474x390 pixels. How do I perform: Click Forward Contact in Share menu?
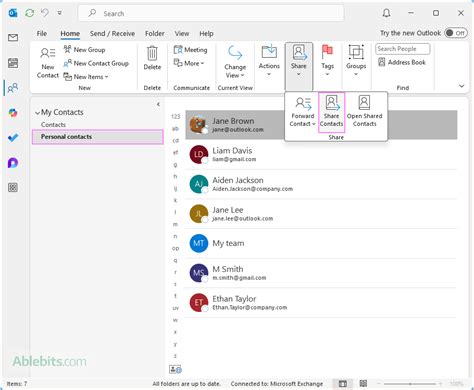[303, 111]
